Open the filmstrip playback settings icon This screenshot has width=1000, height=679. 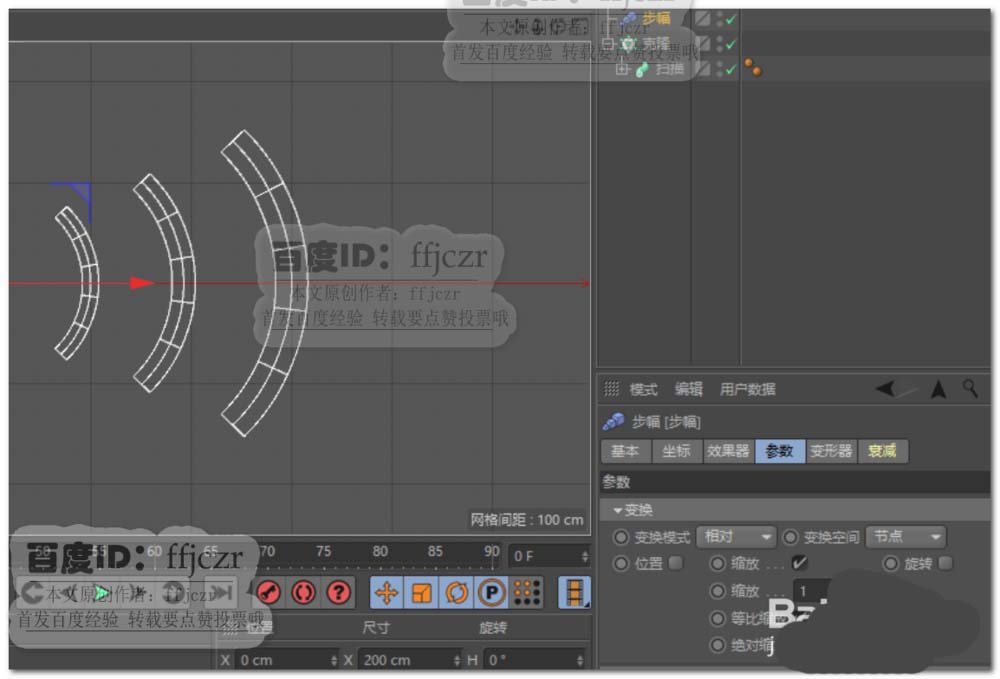(574, 593)
